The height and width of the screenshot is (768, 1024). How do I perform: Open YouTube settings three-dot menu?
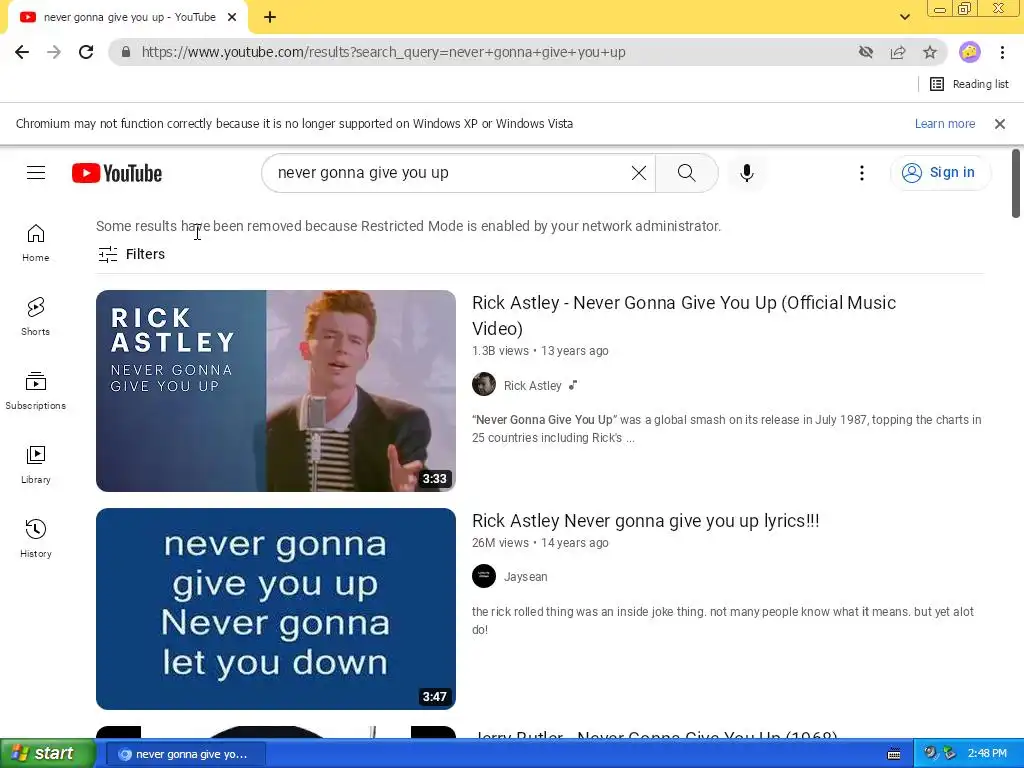pyautogui.click(x=862, y=173)
